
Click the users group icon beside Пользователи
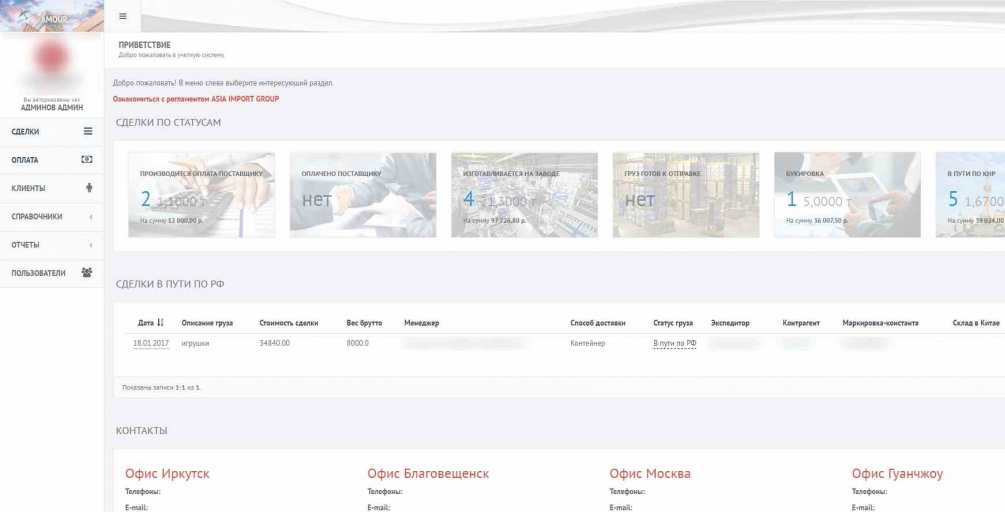[87, 272]
